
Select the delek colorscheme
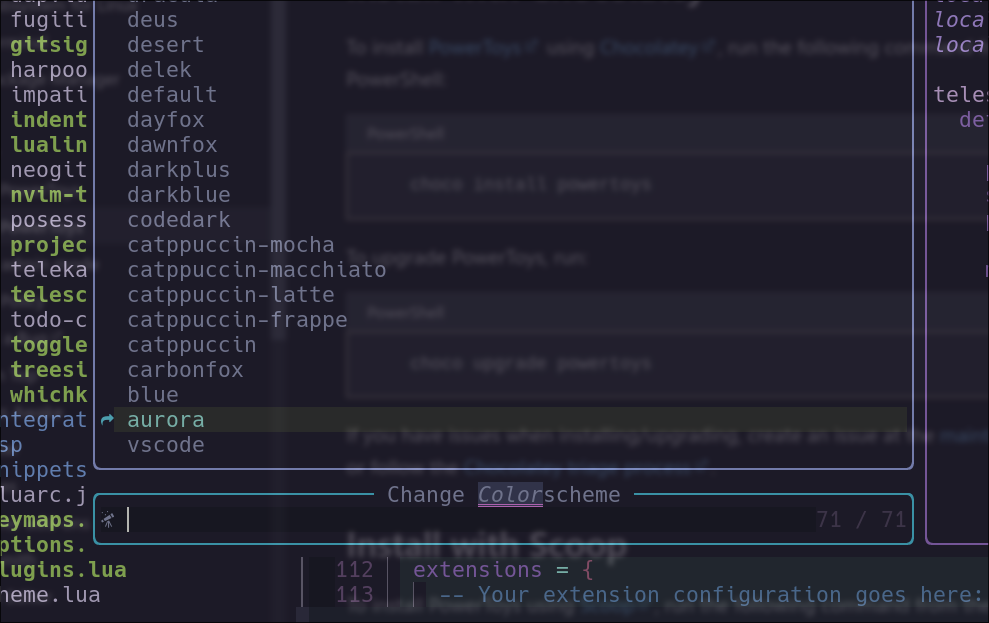click(x=159, y=70)
